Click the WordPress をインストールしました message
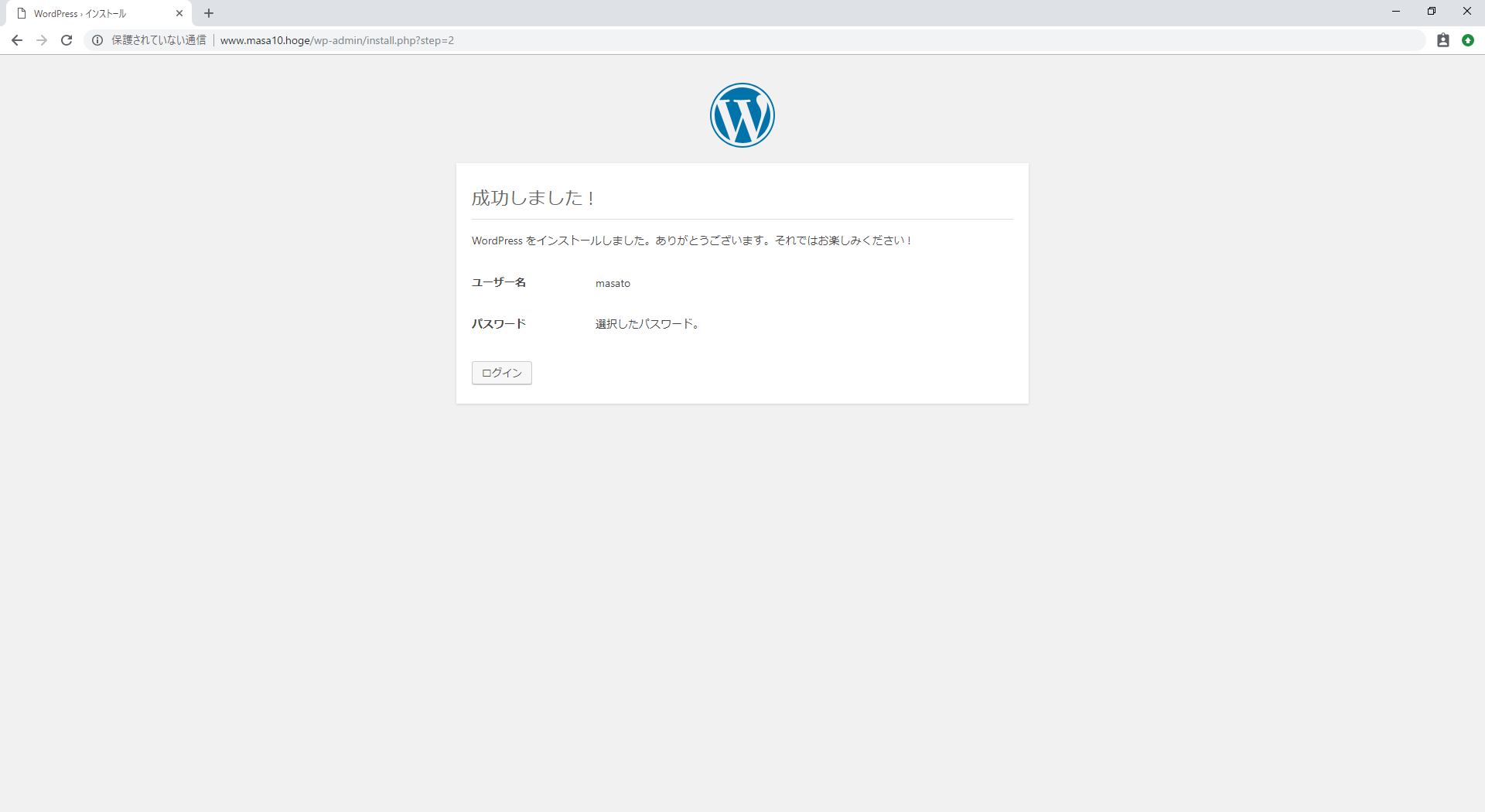Viewport: 1485px width, 812px height. [x=691, y=241]
